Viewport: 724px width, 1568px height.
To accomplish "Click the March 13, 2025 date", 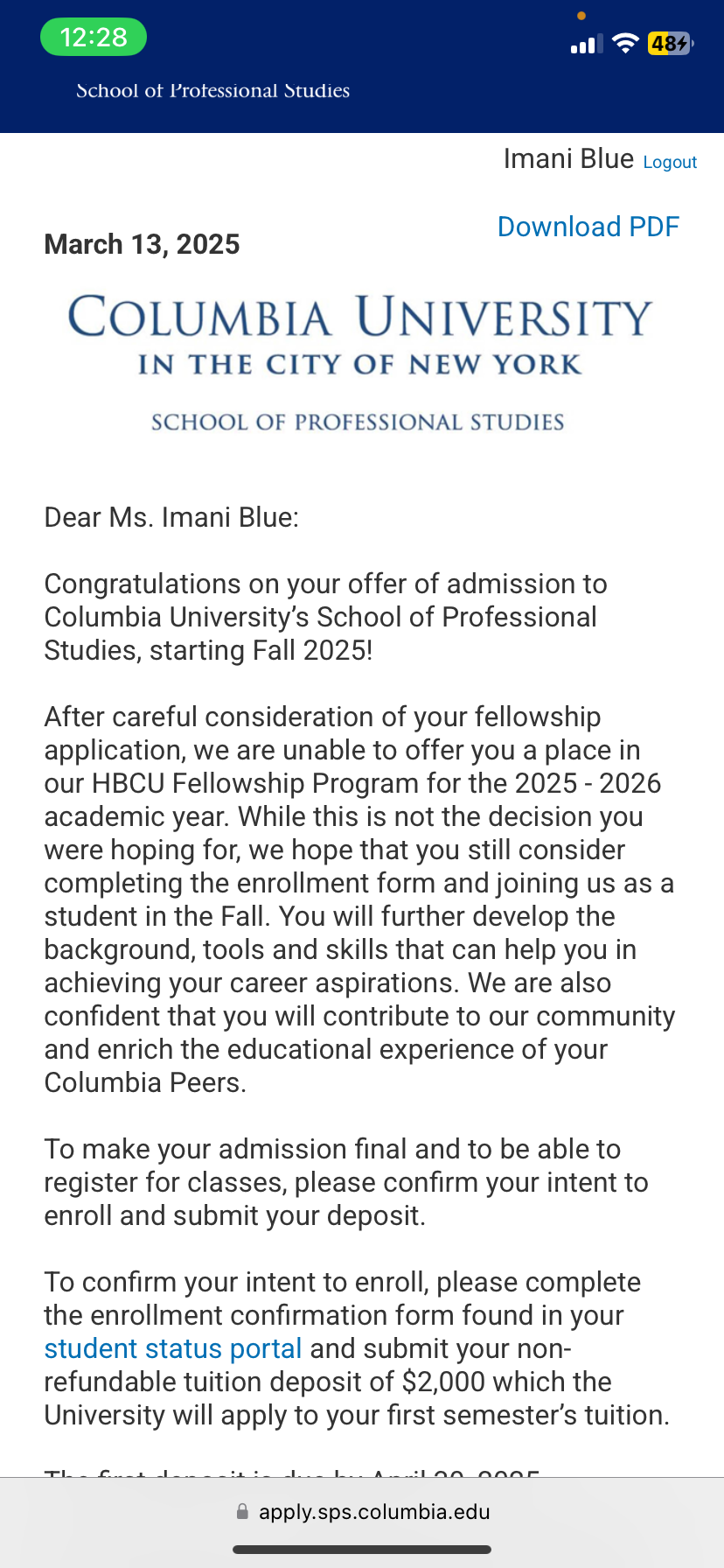I will tap(142, 244).
